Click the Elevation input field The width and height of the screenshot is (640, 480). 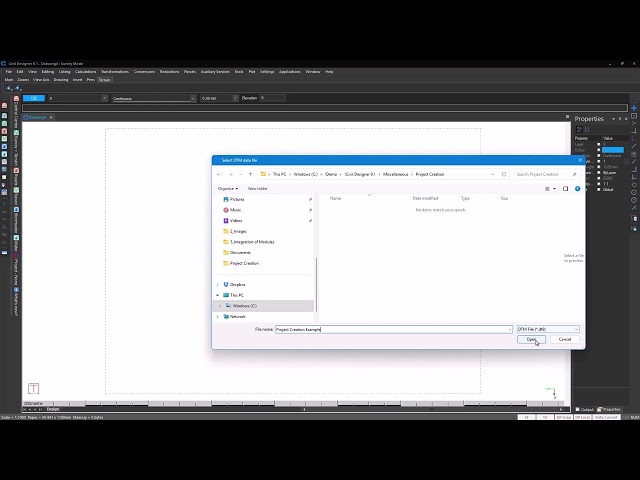(272, 98)
